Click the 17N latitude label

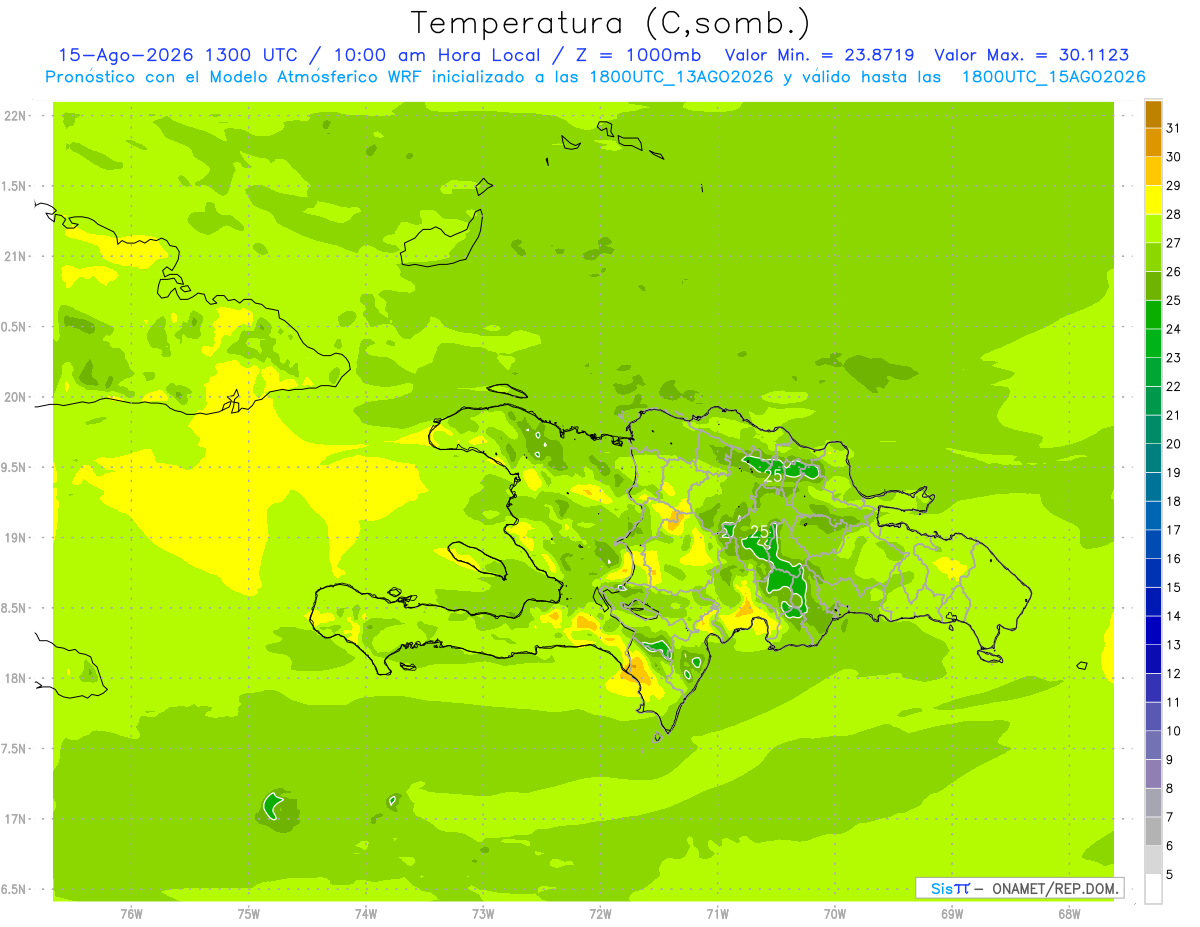tap(17, 820)
